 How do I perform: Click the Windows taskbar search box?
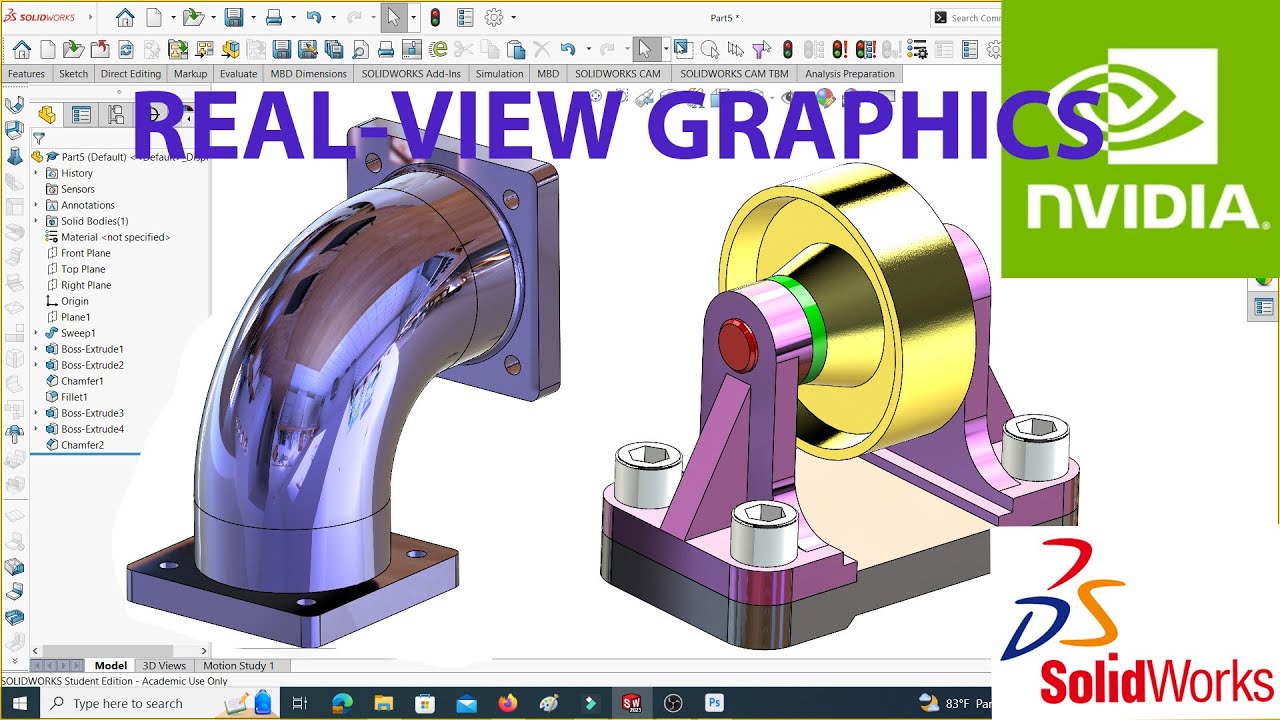[162, 703]
